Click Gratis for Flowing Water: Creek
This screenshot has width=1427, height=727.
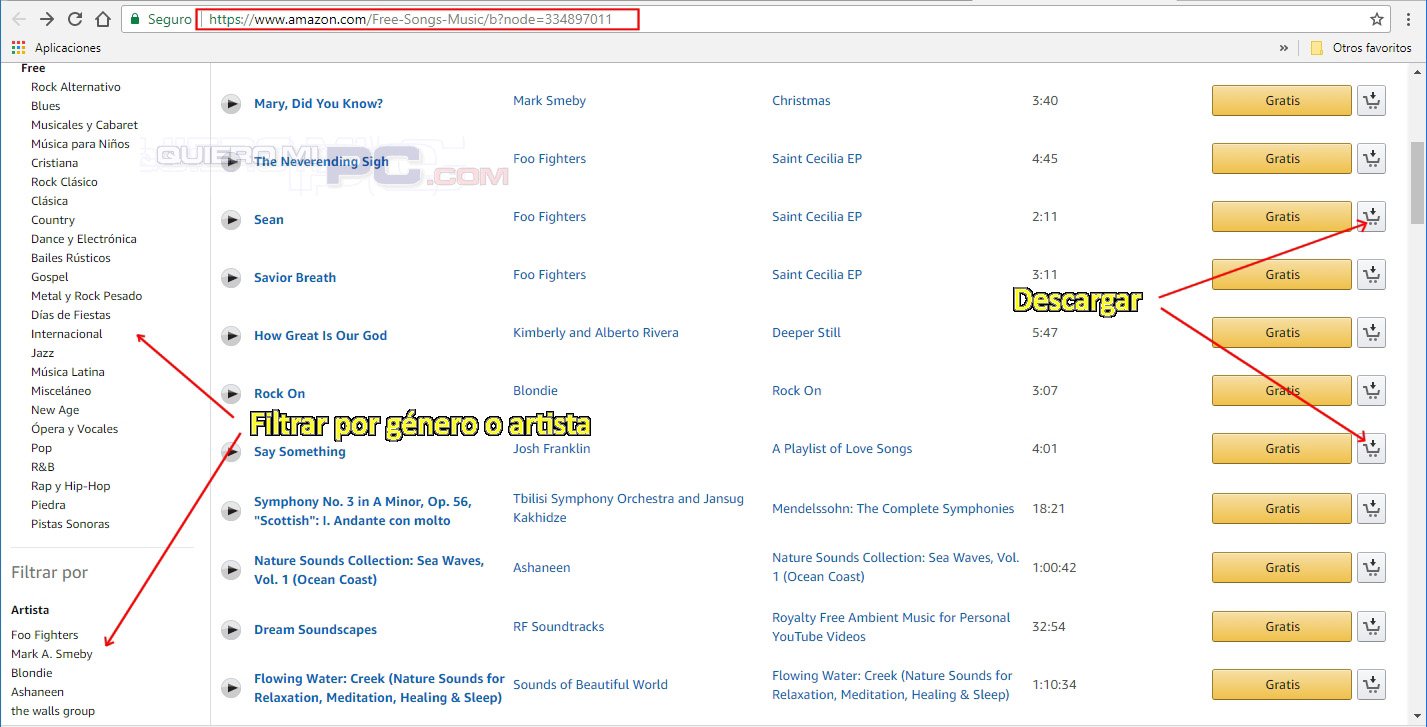click(1282, 685)
